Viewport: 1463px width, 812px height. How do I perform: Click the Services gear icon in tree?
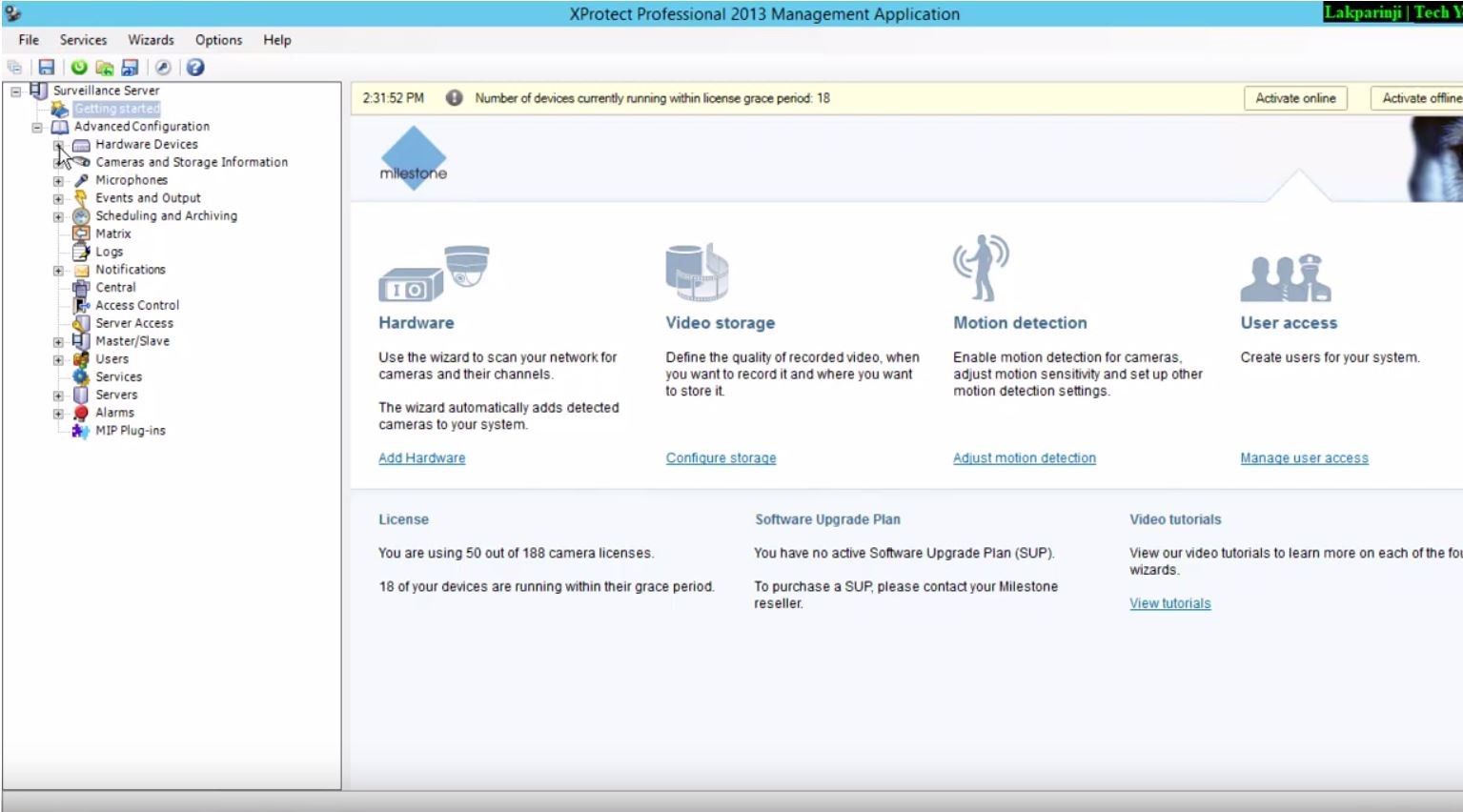coord(81,376)
